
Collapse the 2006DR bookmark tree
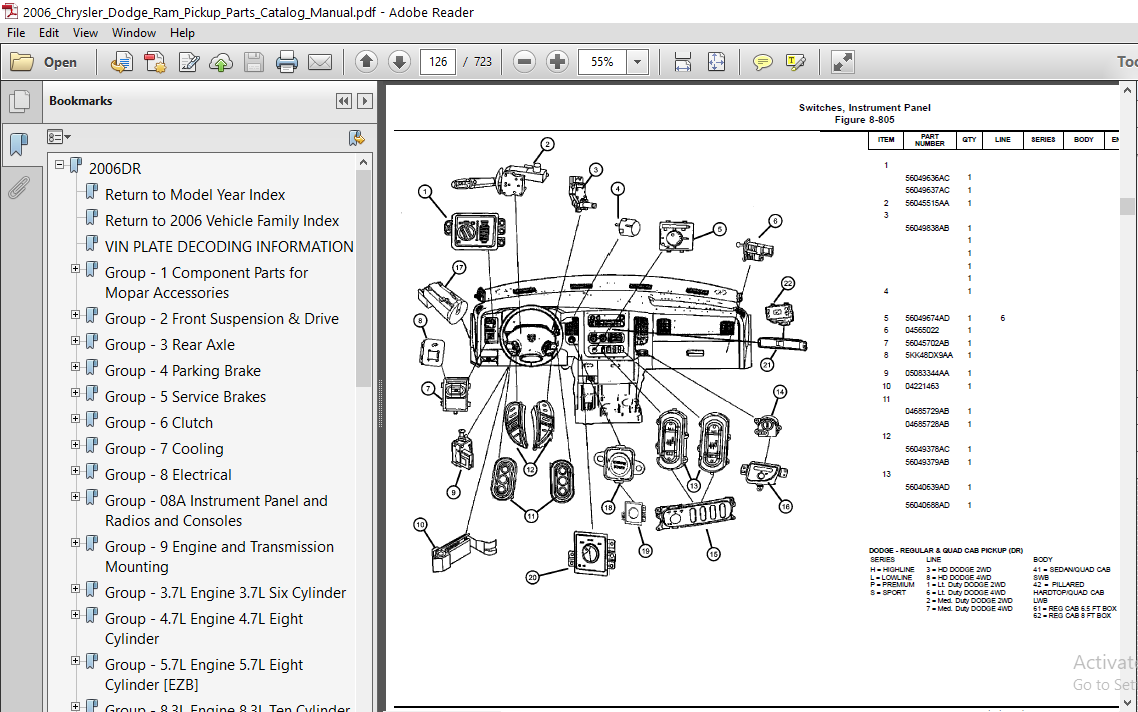pyautogui.click(x=60, y=165)
